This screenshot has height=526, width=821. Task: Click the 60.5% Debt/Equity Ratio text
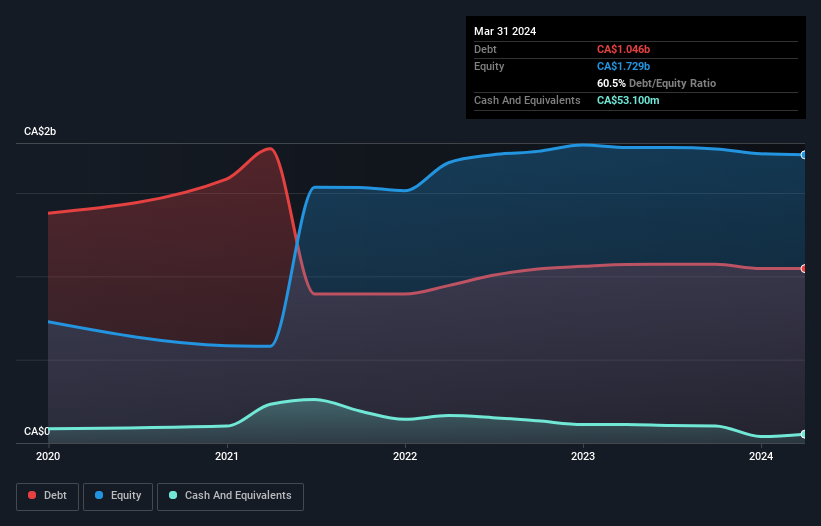[657, 83]
